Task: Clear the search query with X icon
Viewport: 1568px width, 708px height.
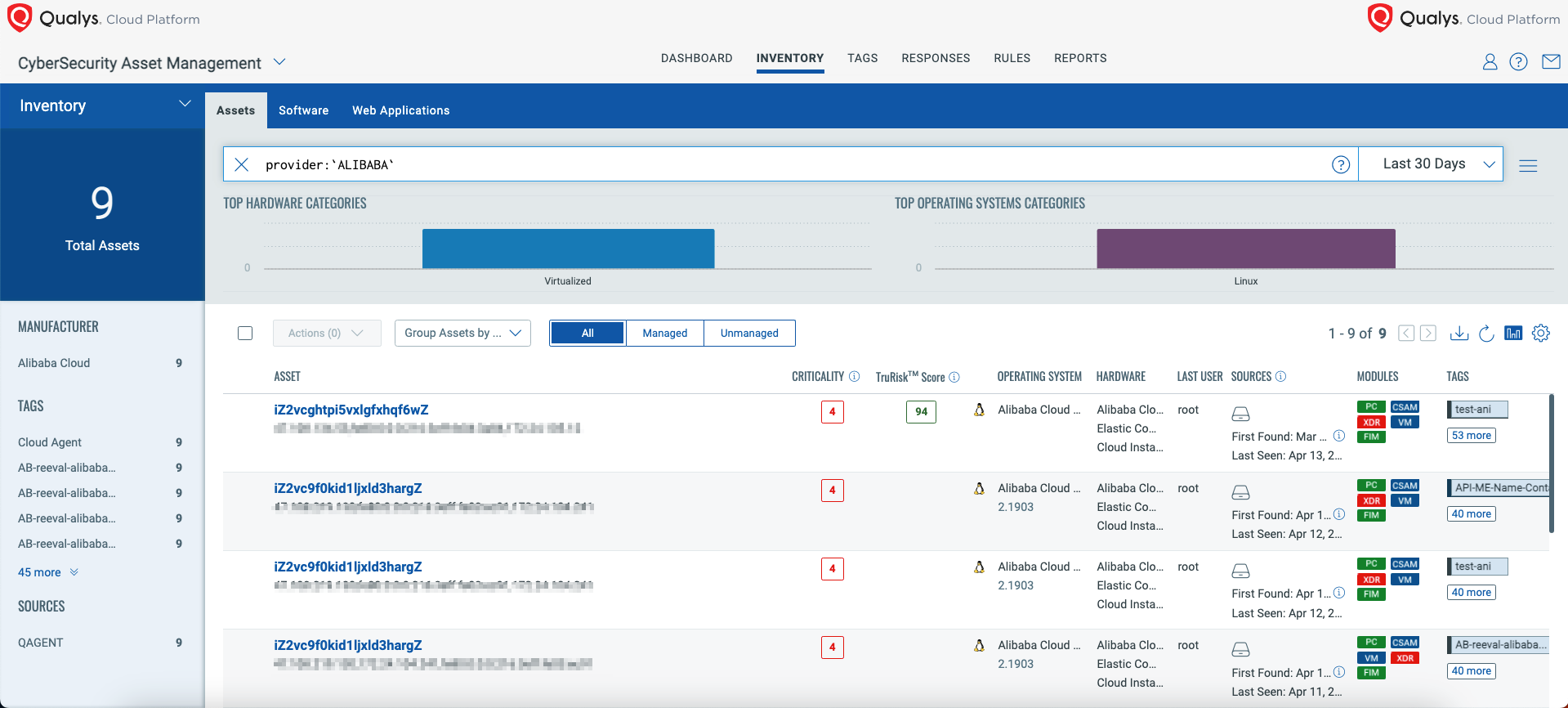Action: pos(242,164)
